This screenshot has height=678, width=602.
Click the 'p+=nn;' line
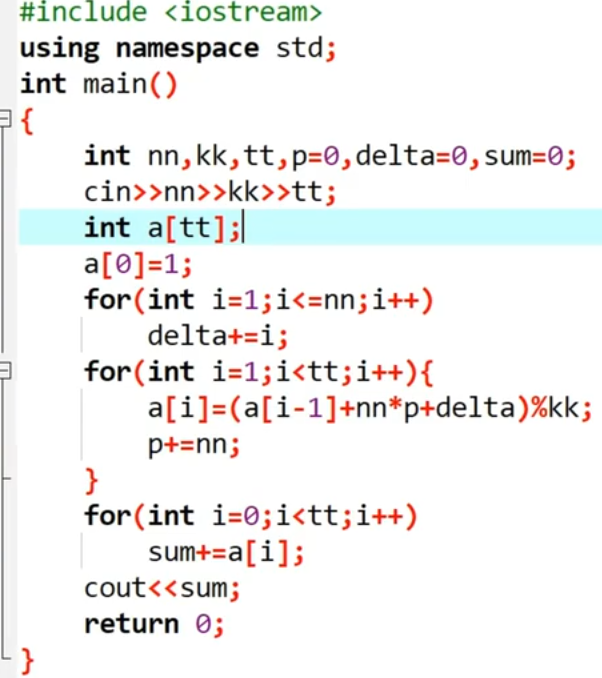194,445
